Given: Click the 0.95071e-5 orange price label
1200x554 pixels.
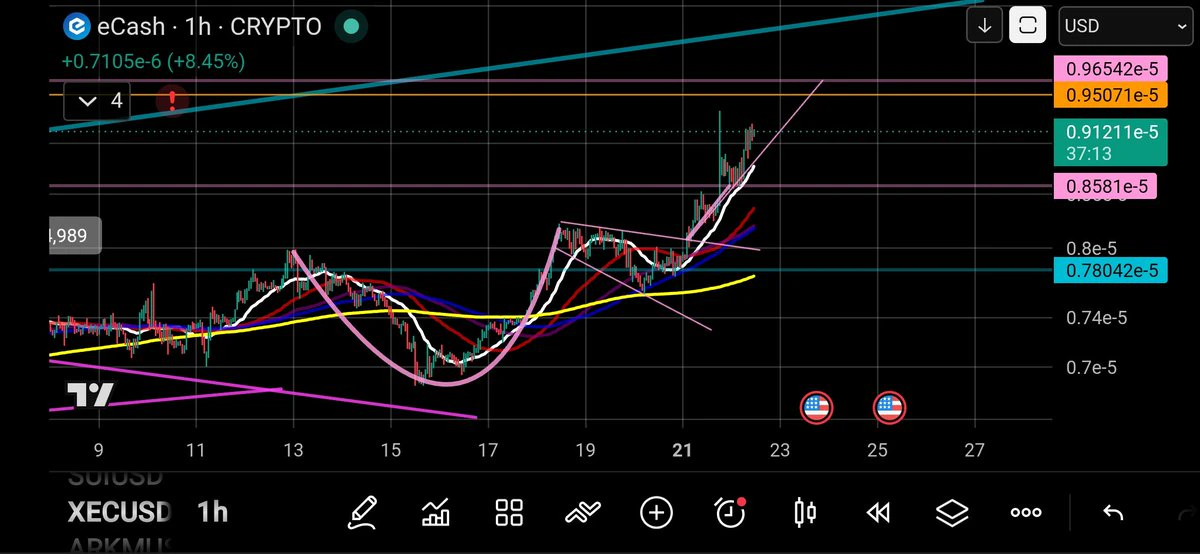Looking at the screenshot, I should [x=1111, y=95].
